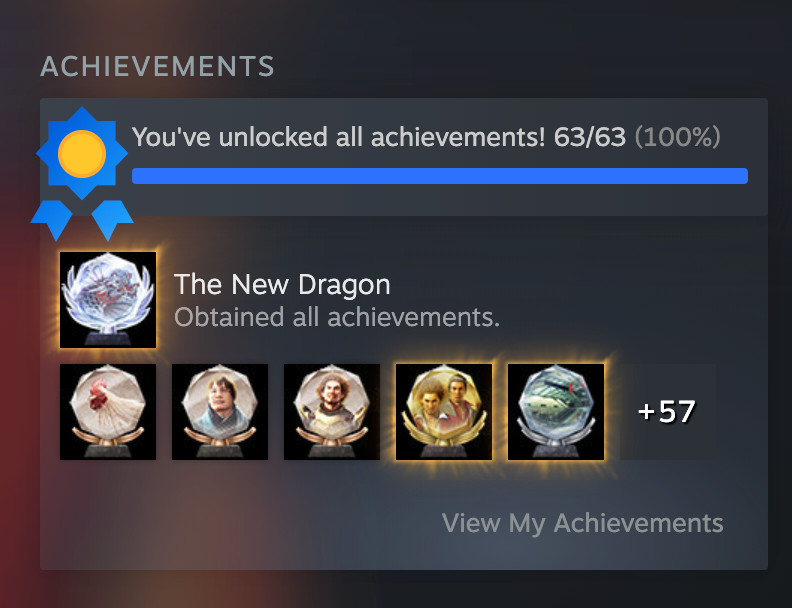
Task: Click the trophy base of the dragon achievement
Action: click(x=108, y=338)
